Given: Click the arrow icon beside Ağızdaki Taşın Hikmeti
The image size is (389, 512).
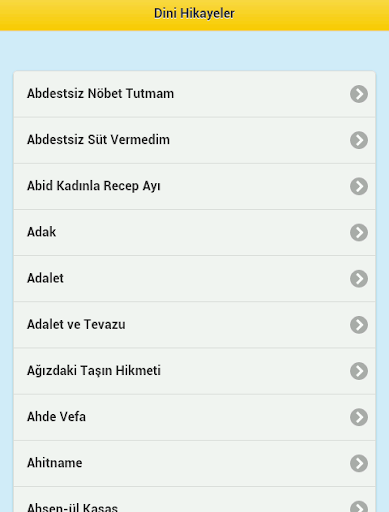Looking at the screenshot, I should pyautogui.click(x=359, y=371).
